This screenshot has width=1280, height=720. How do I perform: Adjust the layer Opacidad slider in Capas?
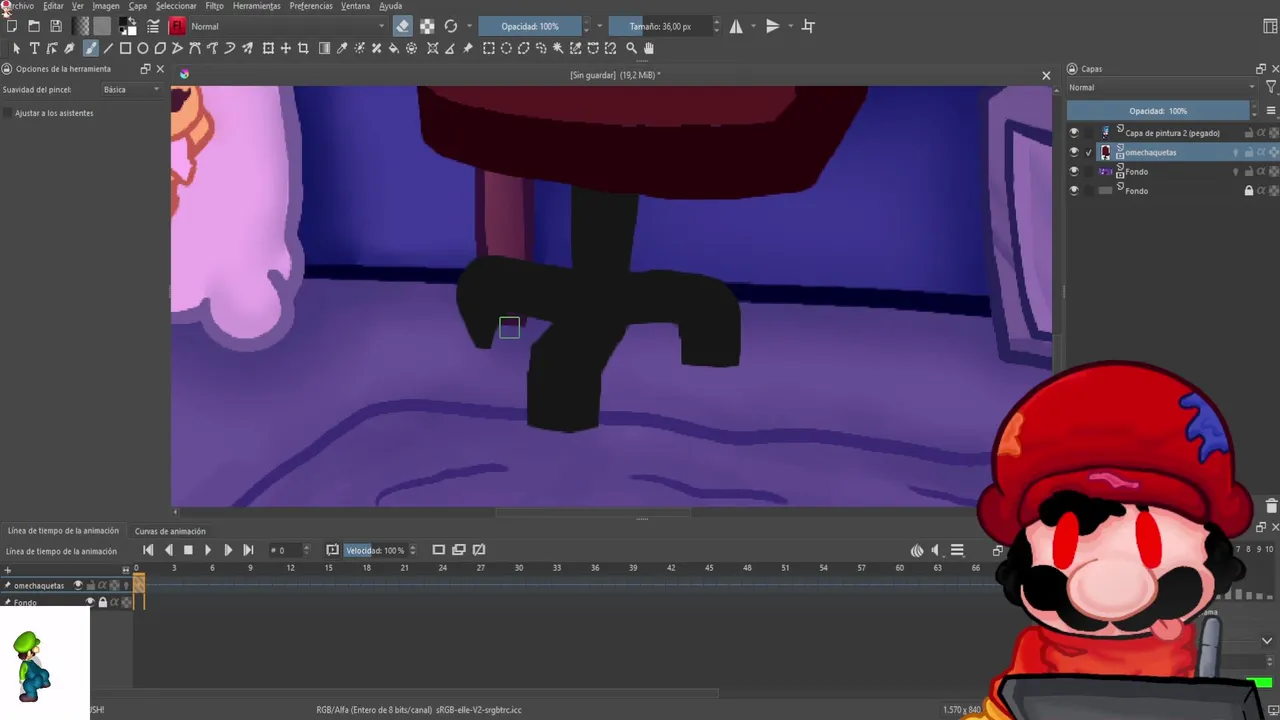[x=1158, y=111]
